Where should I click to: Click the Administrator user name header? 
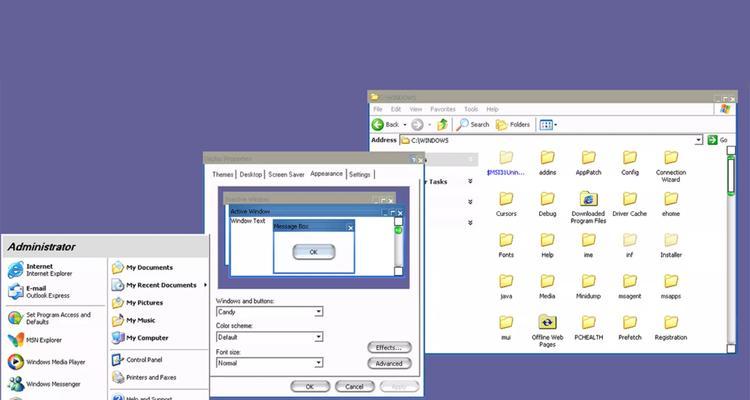pos(42,247)
